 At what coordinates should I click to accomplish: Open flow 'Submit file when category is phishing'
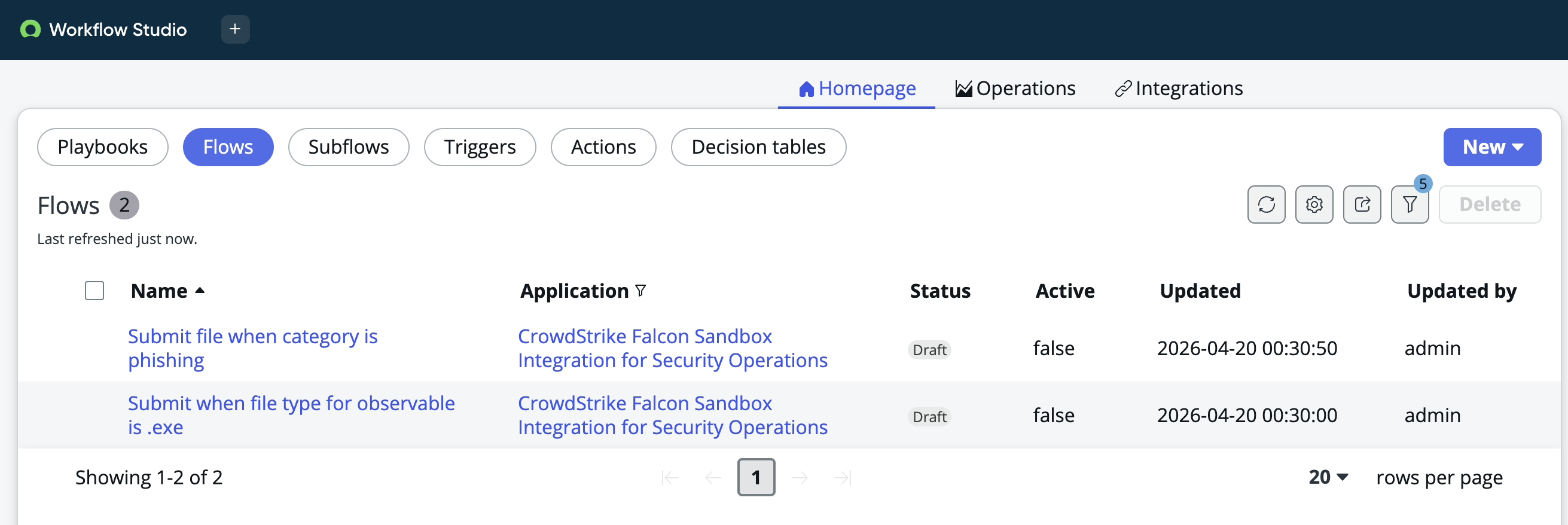(x=252, y=349)
